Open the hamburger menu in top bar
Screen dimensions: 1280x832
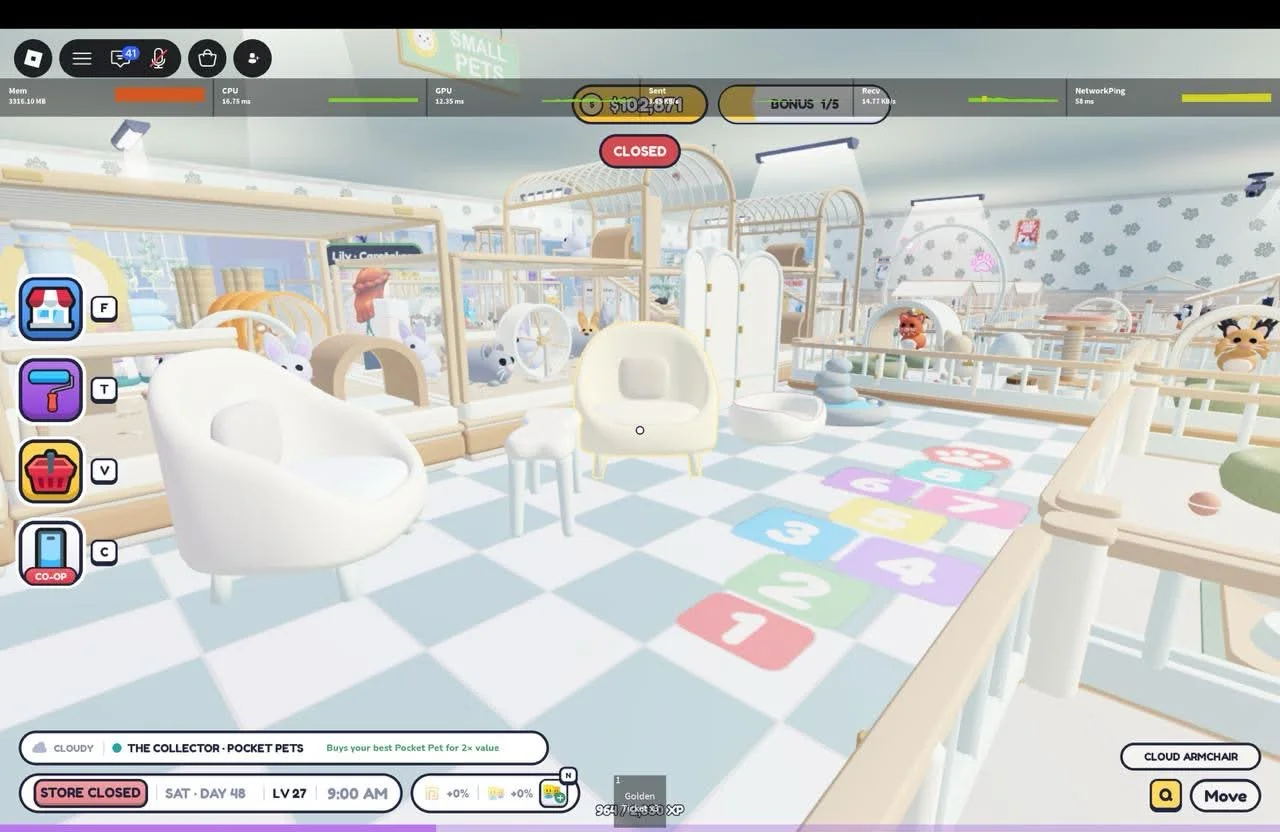click(x=82, y=58)
